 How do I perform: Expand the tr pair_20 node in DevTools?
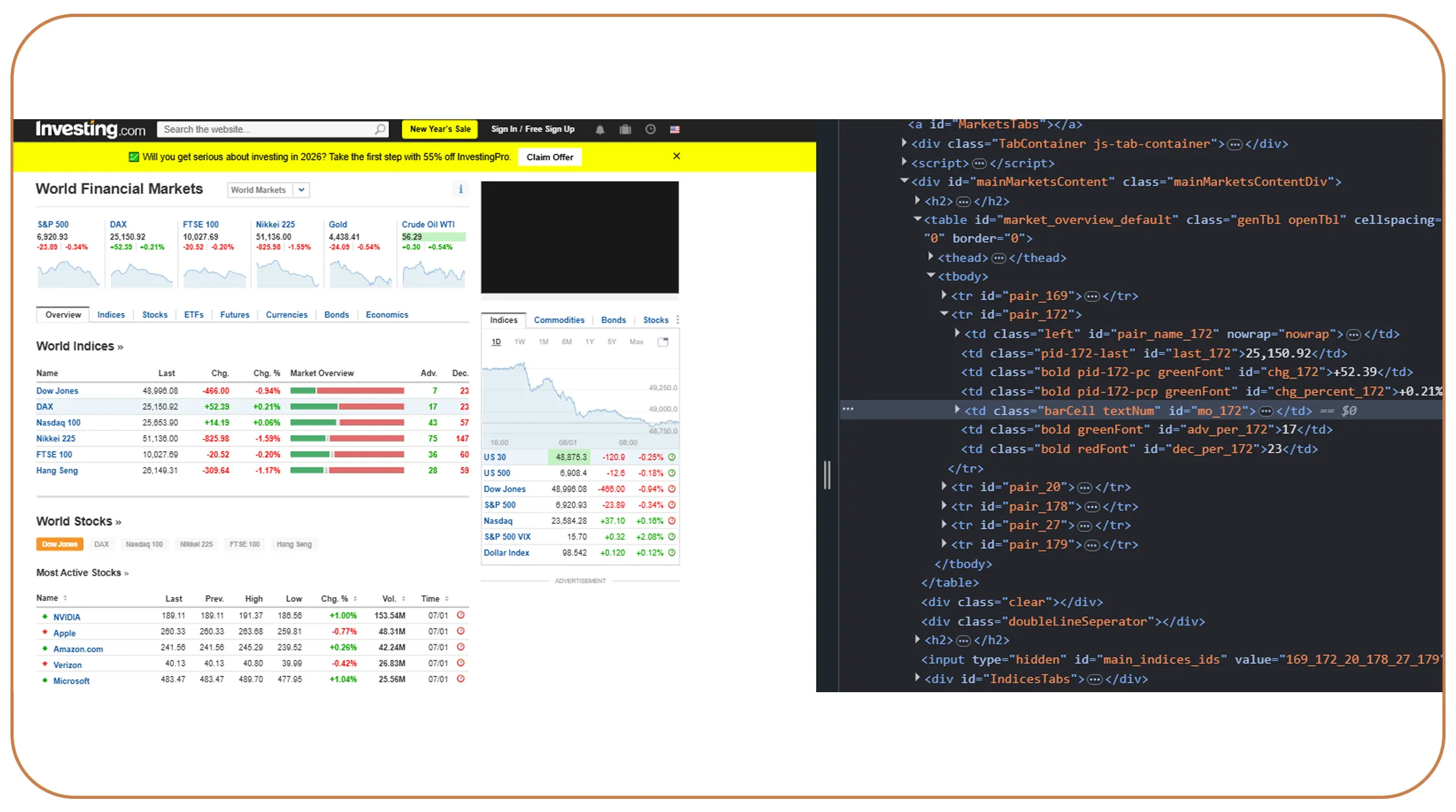click(944, 487)
